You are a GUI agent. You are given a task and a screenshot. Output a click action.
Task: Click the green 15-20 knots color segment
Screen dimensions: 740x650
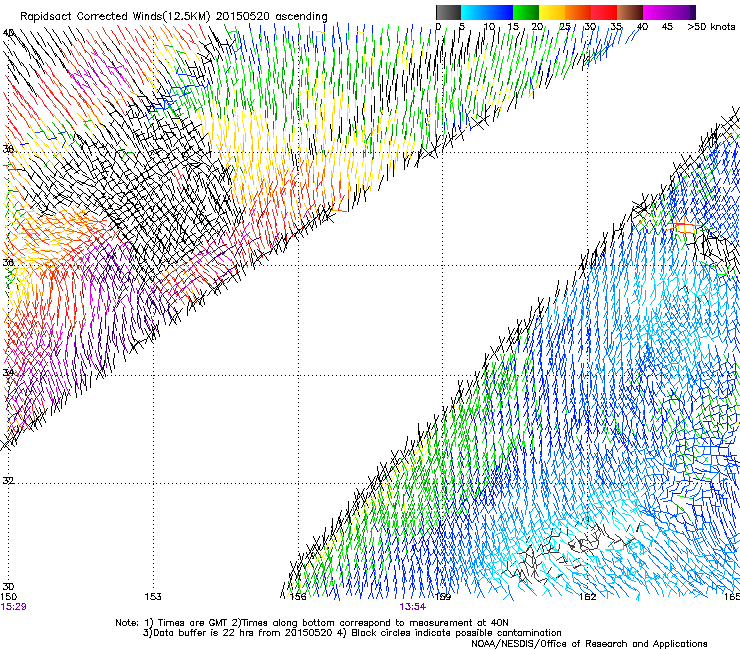tap(526, 12)
